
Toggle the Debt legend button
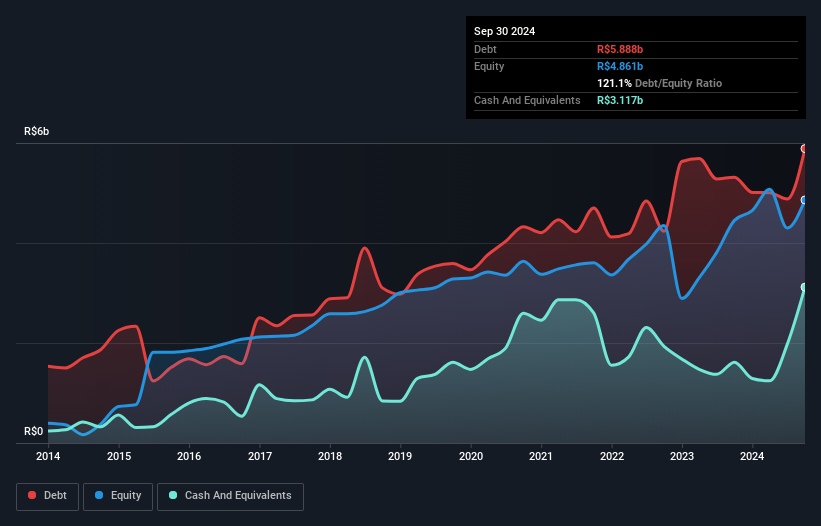tap(49, 496)
